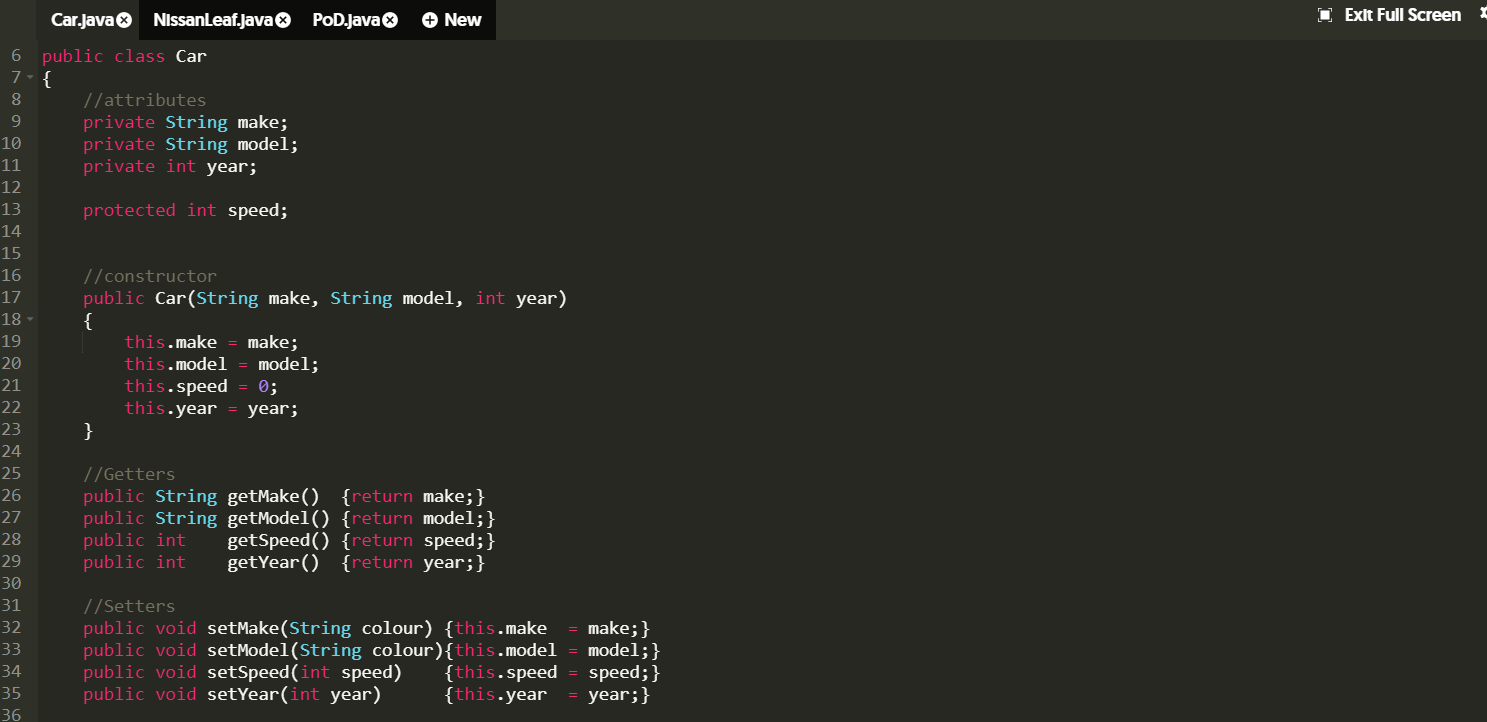Image resolution: width=1487 pixels, height=722 pixels.
Task: Fold the constructor body at line 18
Action: click(x=30, y=320)
